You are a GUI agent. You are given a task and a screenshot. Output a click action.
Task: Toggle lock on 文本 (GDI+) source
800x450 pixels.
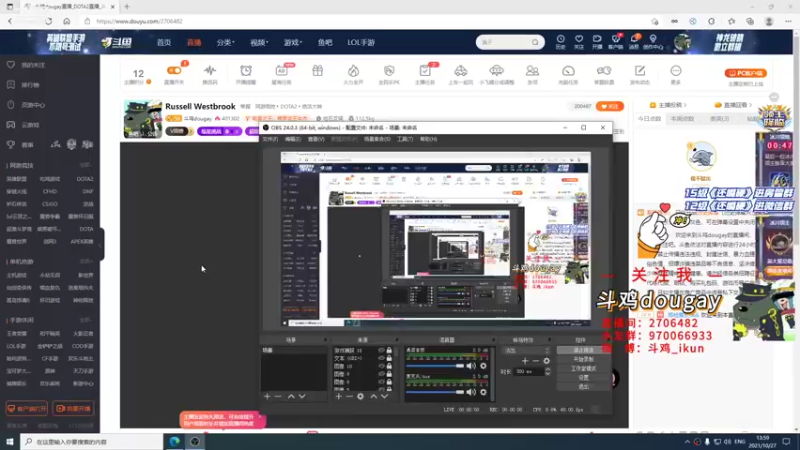tap(389, 358)
